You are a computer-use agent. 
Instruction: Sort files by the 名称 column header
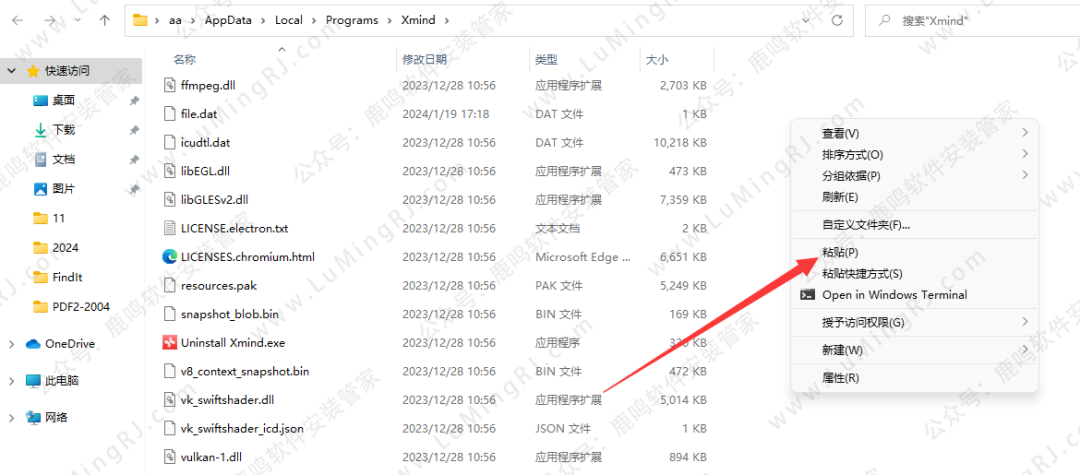coord(185,60)
